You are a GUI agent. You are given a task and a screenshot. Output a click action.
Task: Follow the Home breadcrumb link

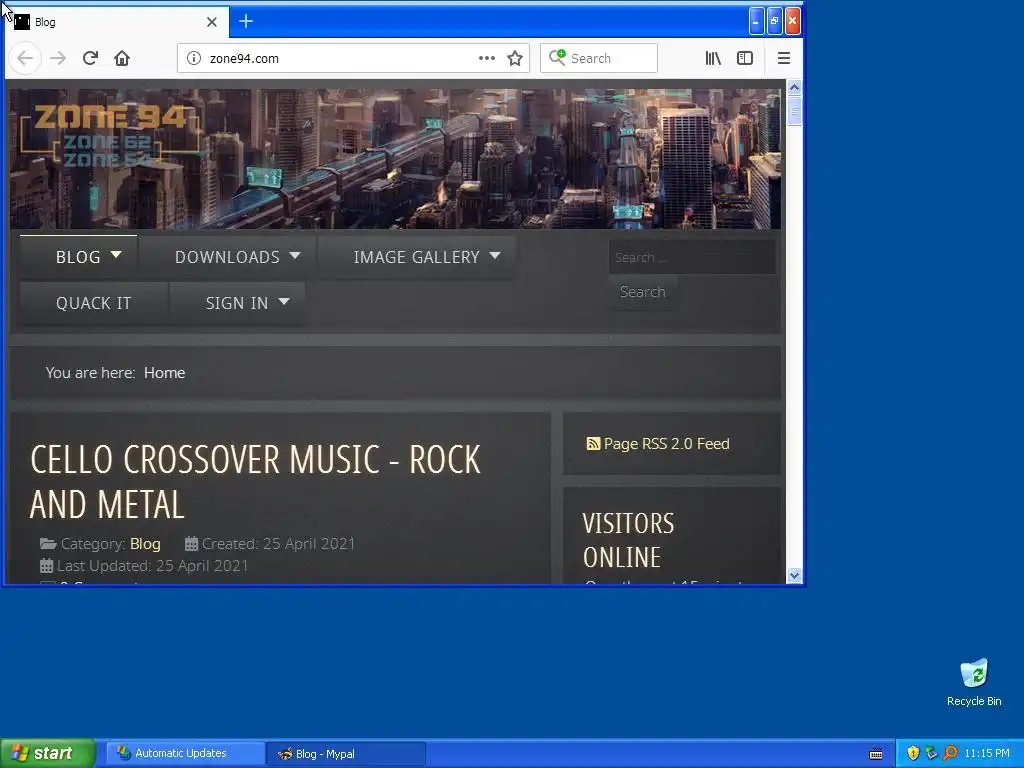[165, 373]
